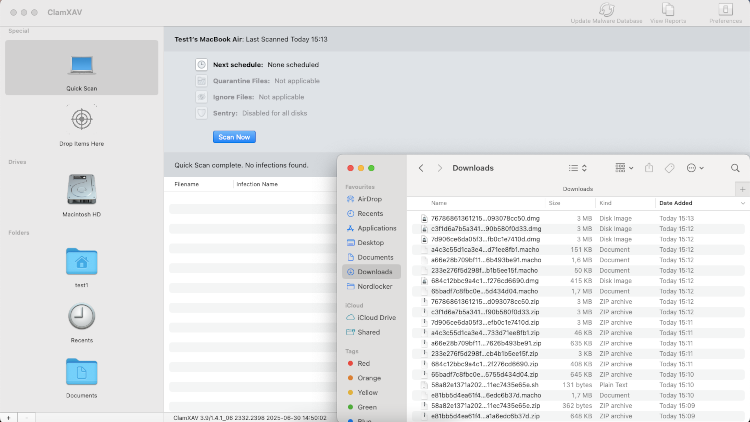Open Applications in Finder sidebar
The image size is (750, 422).
(371, 228)
